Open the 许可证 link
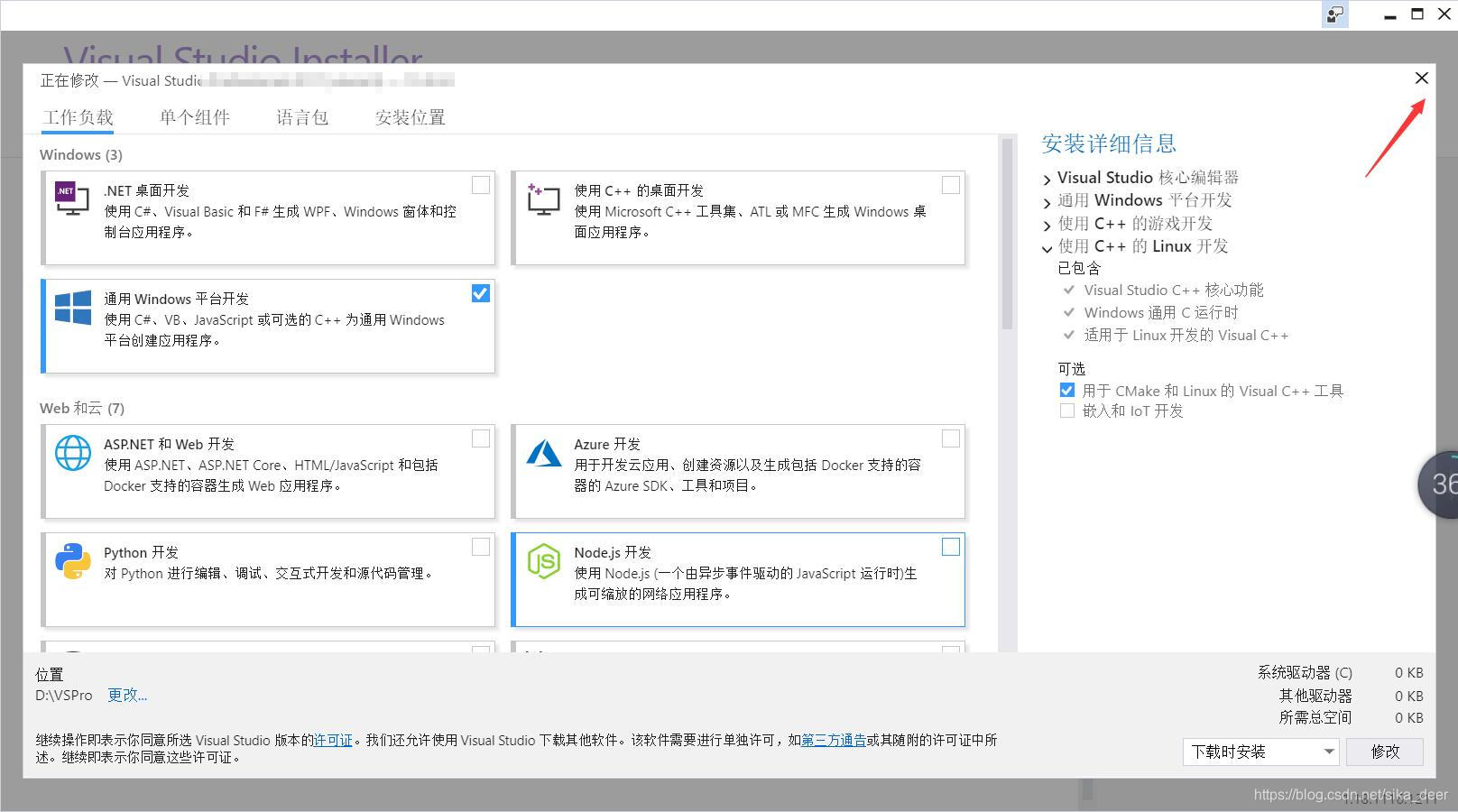1458x812 pixels. point(333,740)
